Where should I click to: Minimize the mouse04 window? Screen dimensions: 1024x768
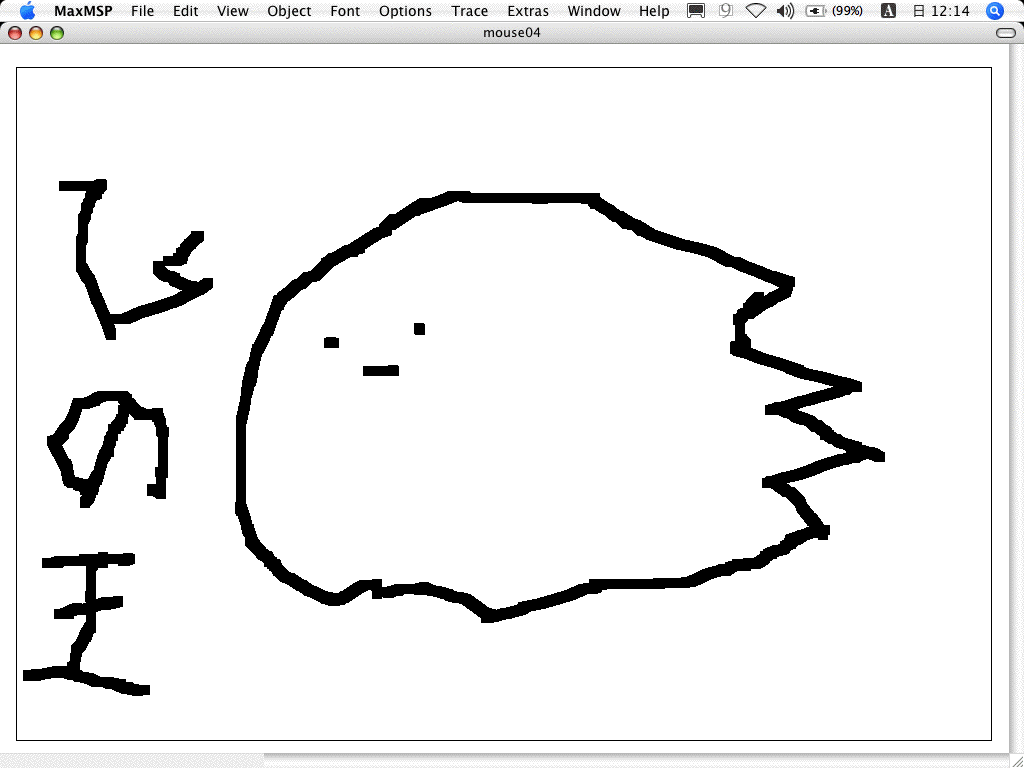coord(36,33)
